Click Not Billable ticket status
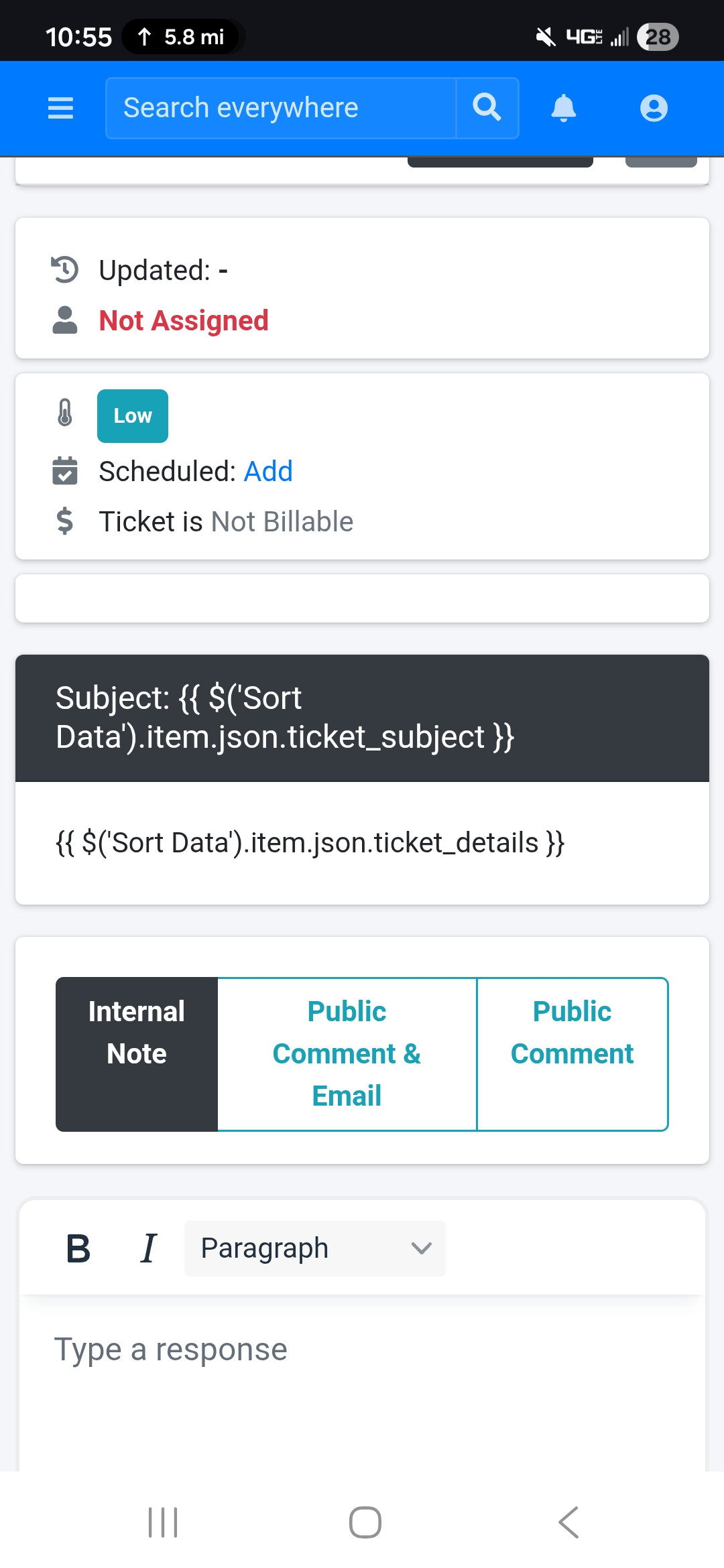Image resolution: width=724 pixels, height=1568 pixels. 282,522
